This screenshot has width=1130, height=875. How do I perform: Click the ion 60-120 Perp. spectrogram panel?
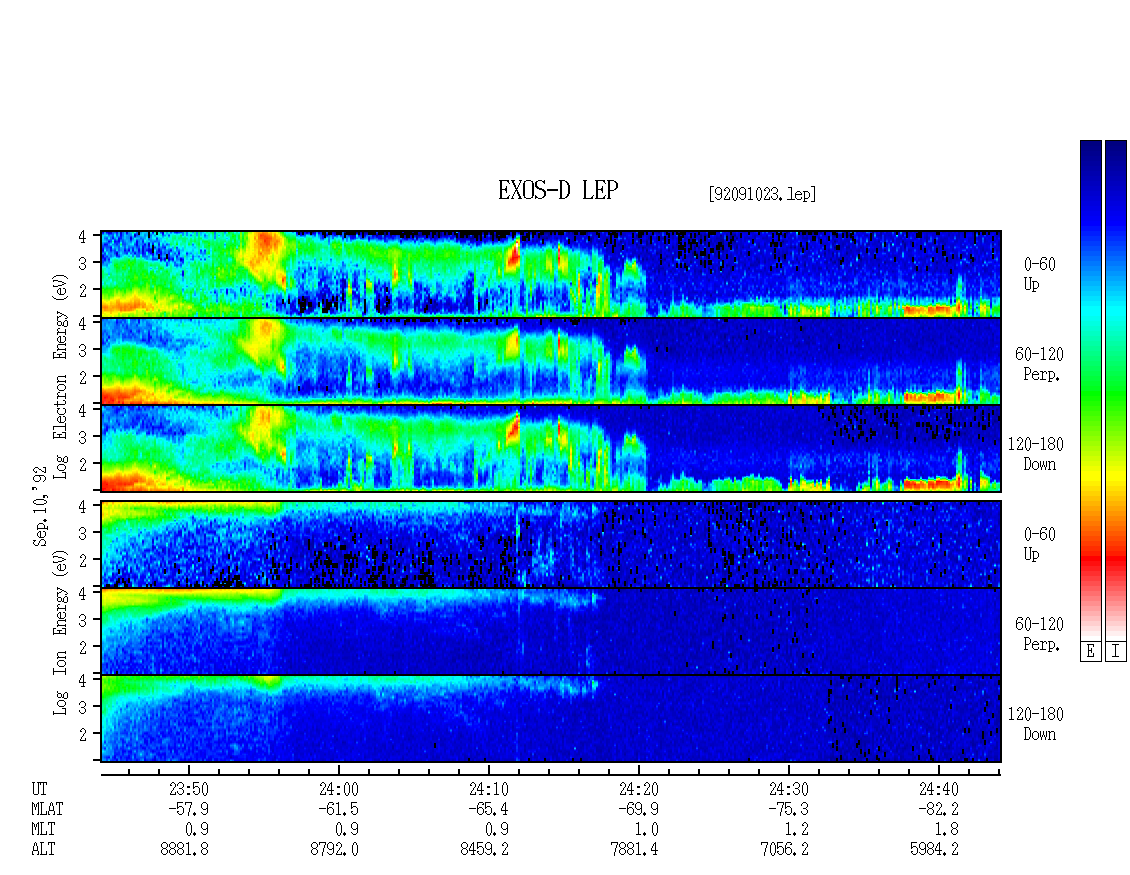(x=551, y=631)
